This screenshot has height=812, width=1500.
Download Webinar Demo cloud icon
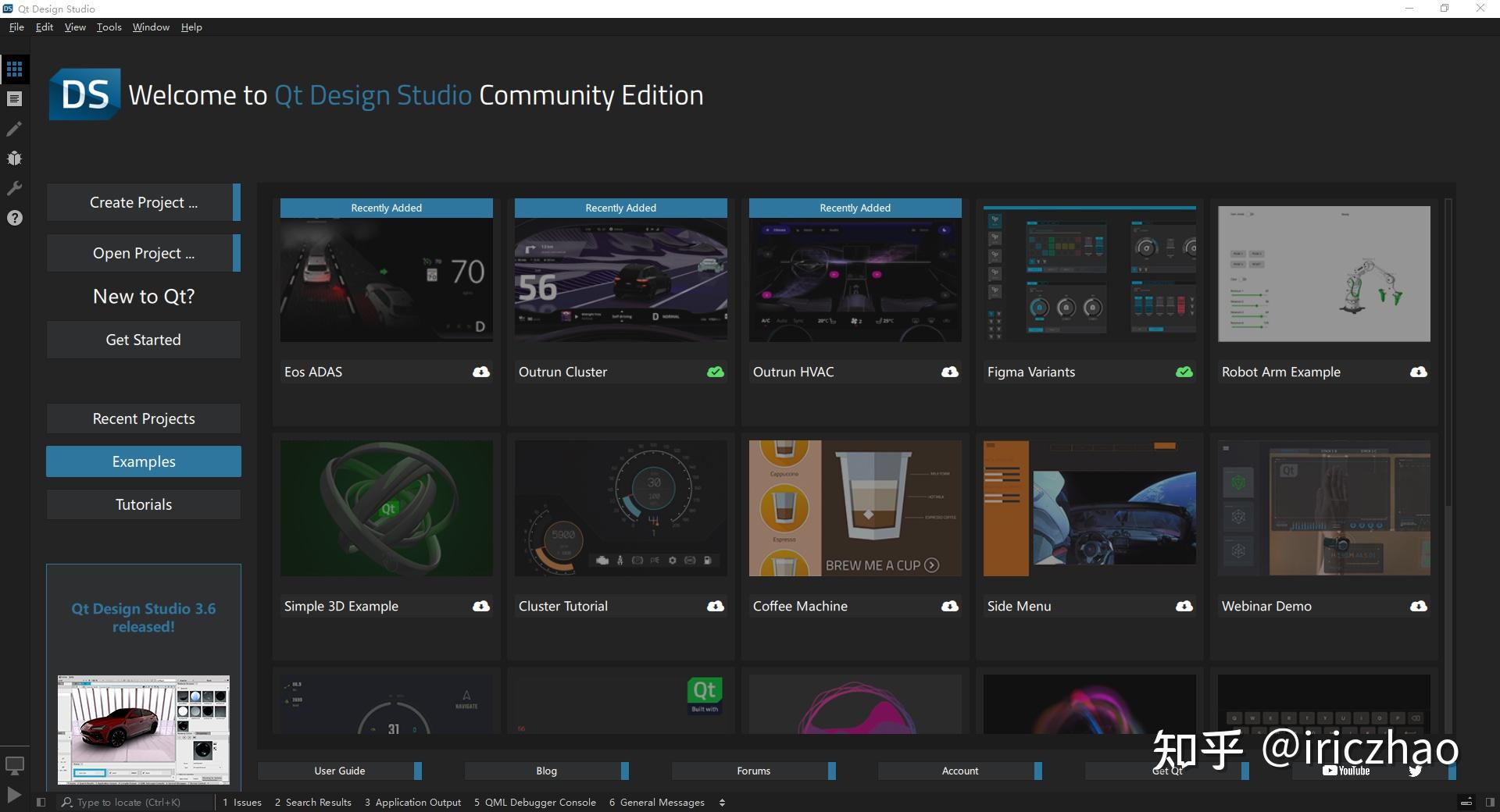click(1419, 606)
